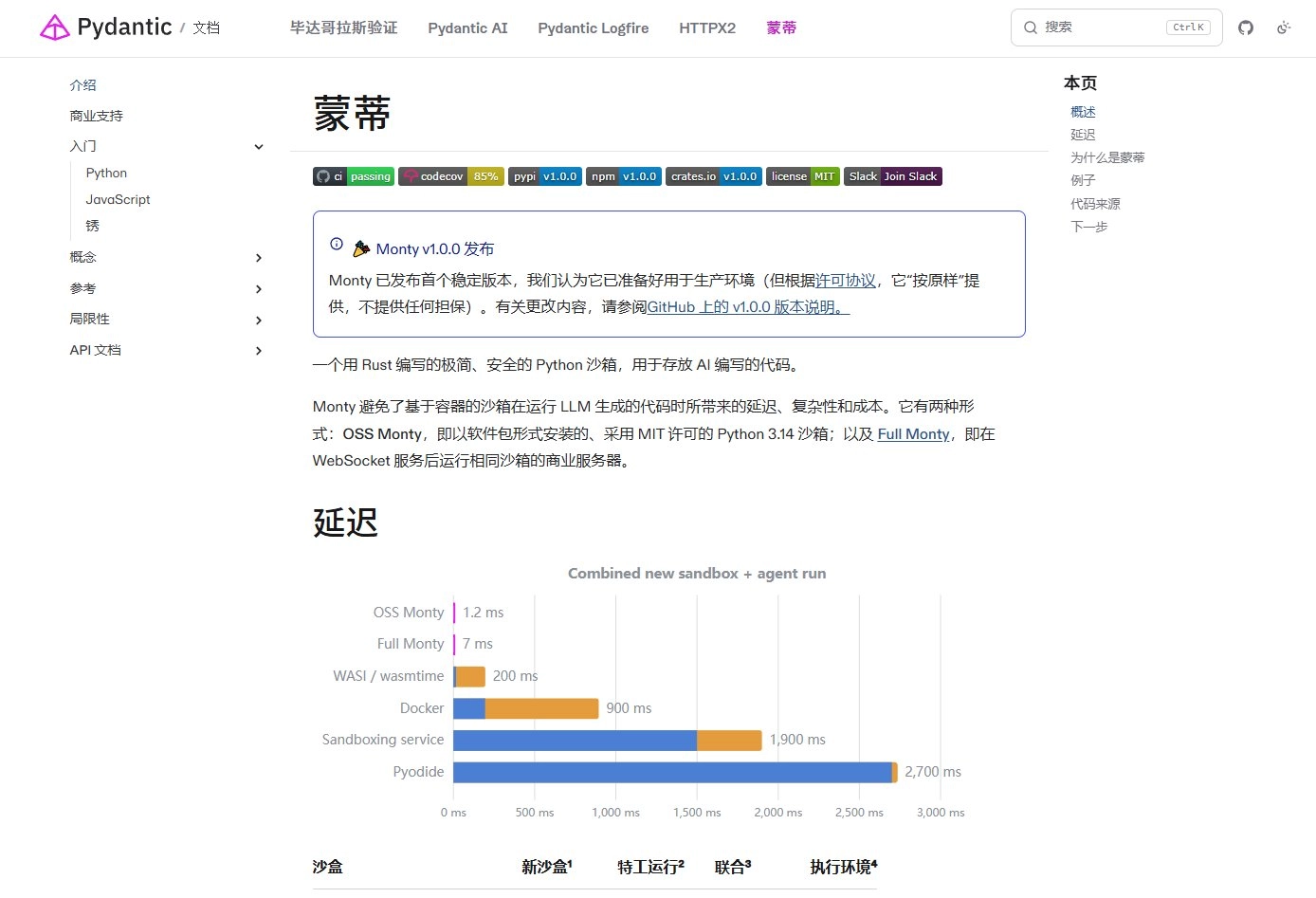Click the info icon in announcement box
1316x898 pixels.
337,244
